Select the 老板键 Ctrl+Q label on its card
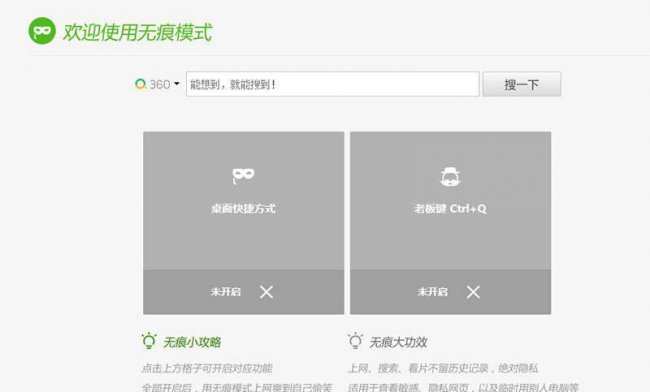 pyautogui.click(x=450, y=208)
